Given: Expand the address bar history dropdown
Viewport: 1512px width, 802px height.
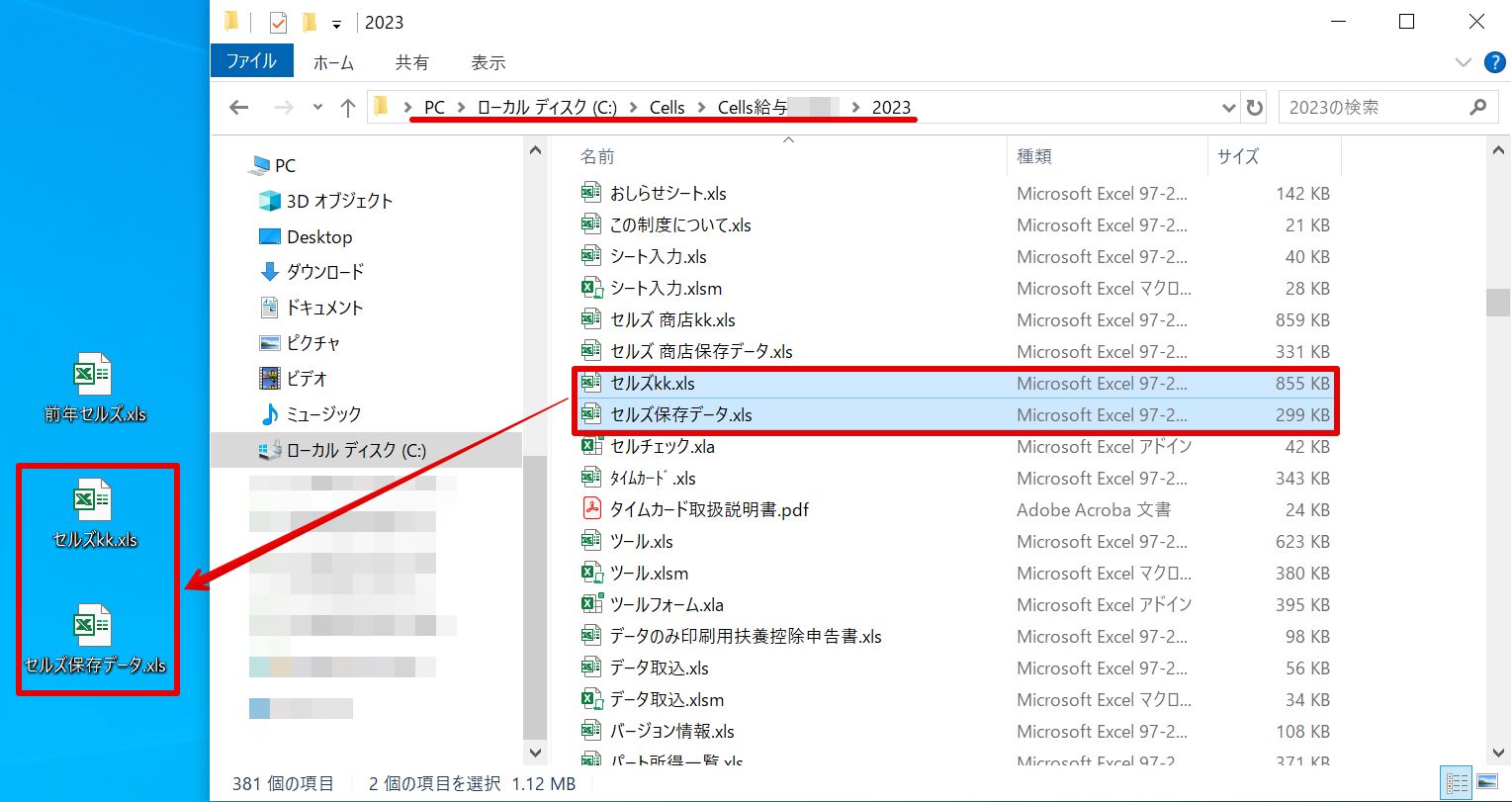Looking at the screenshot, I should (1229, 108).
